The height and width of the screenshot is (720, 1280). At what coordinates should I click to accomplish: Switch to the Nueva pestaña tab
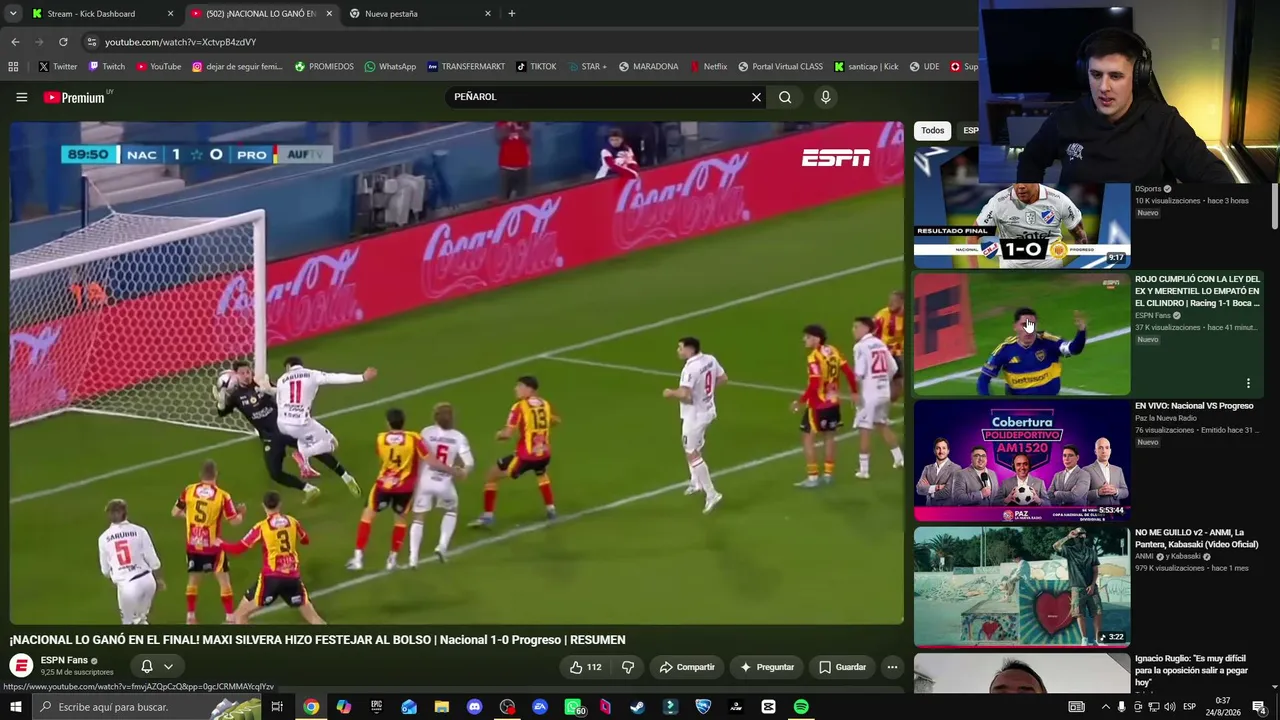[x=420, y=14]
